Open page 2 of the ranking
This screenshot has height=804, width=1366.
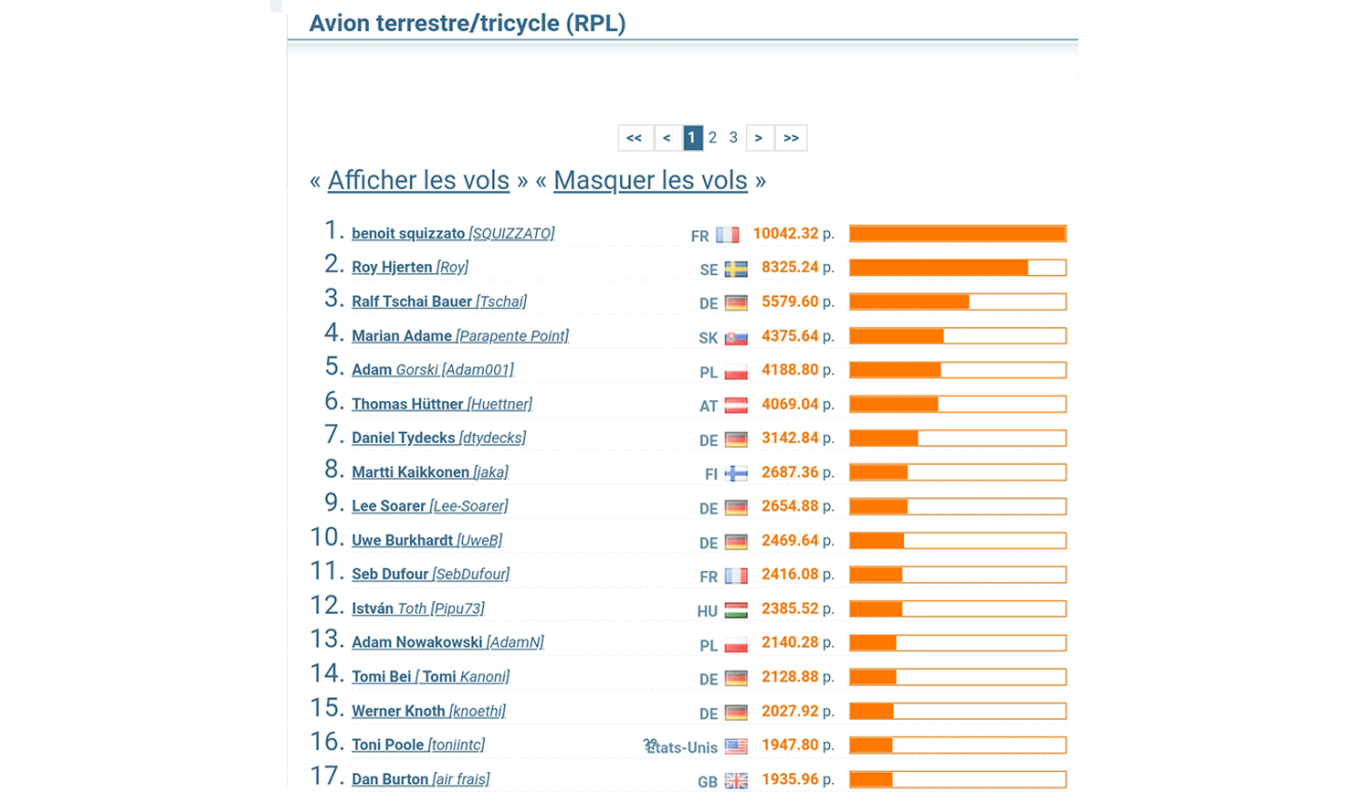pos(712,138)
